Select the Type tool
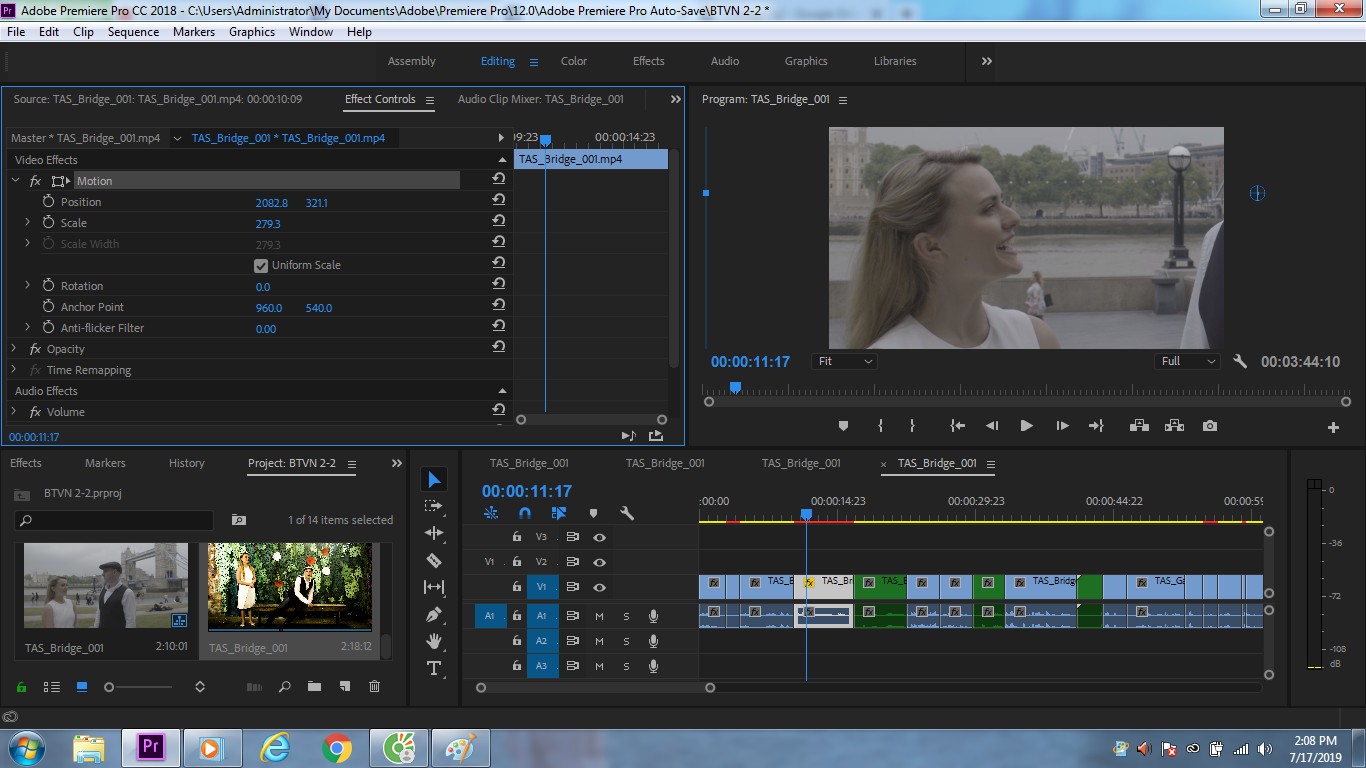 pyautogui.click(x=434, y=668)
